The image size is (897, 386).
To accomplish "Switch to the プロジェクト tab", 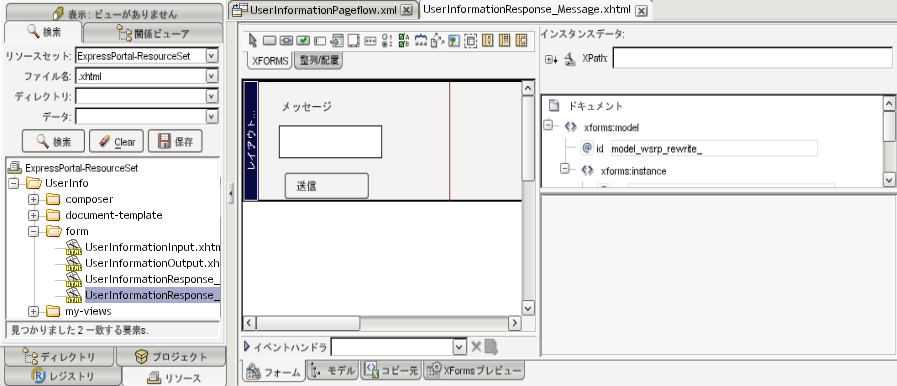I will click(171, 357).
